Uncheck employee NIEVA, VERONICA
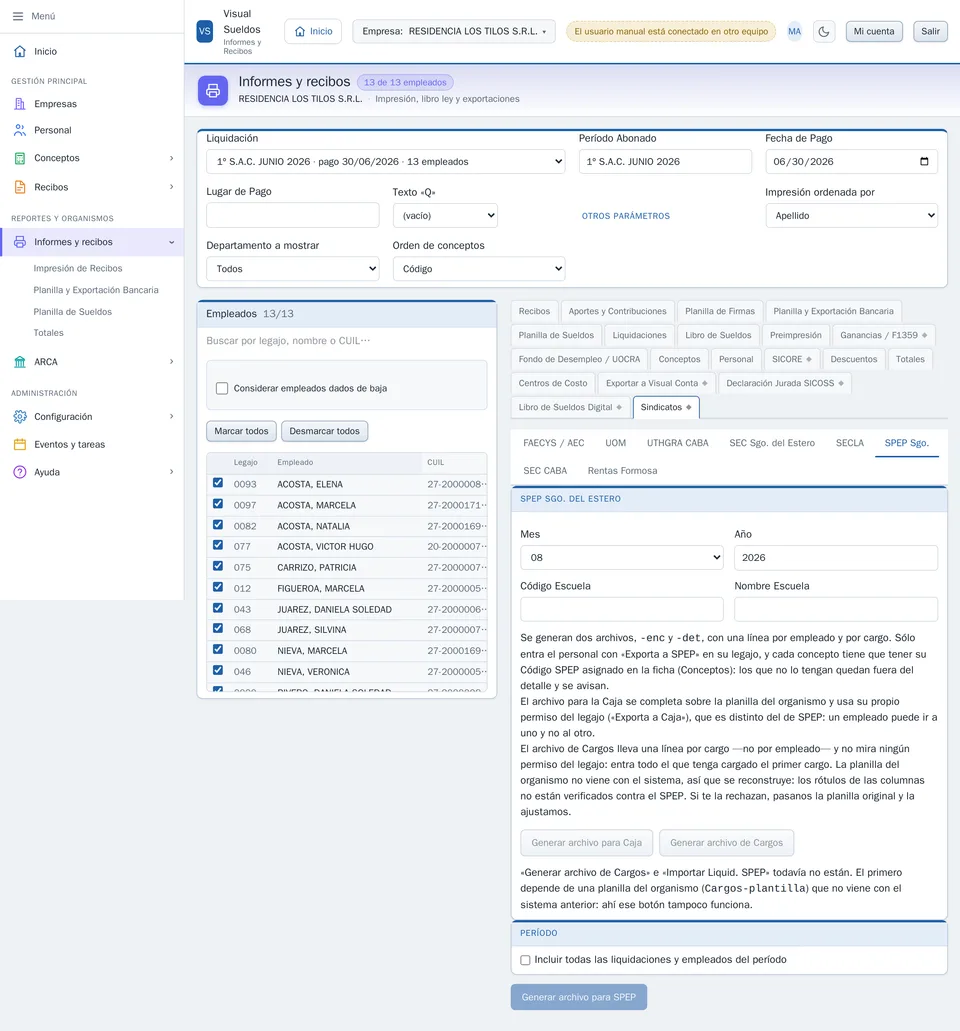960x1031 pixels. coord(218,671)
